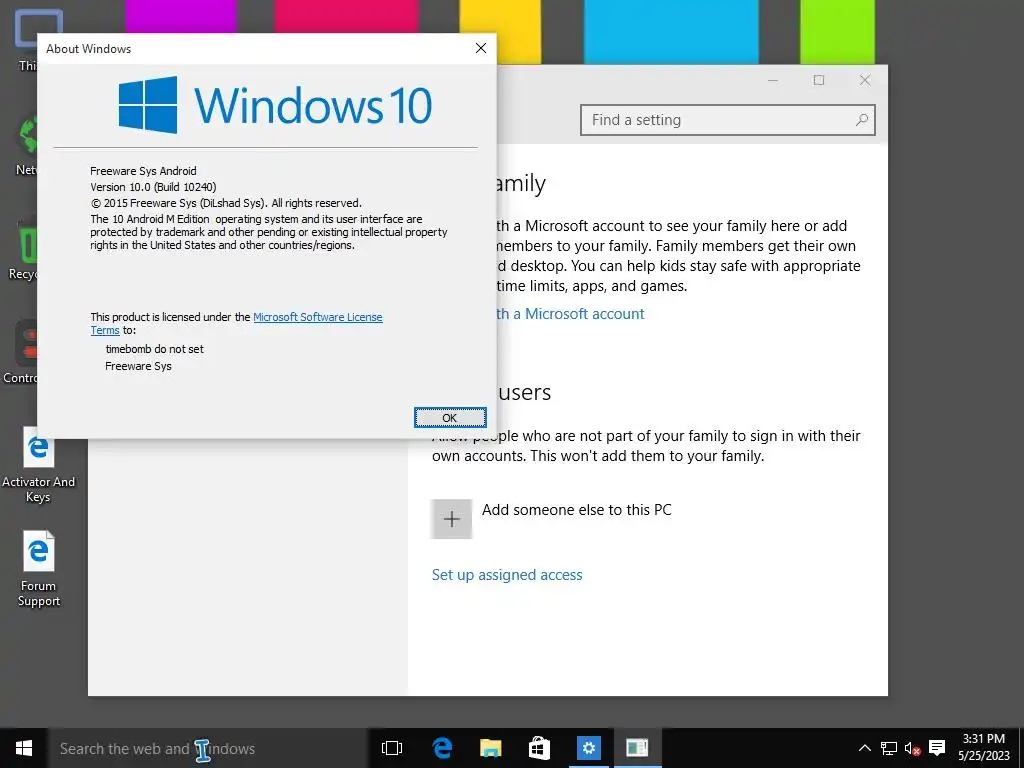1024x768 pixels.
Task: Click 'Add someone else to this PC' text
Action: pyautogui.click(x=577, y=510)
